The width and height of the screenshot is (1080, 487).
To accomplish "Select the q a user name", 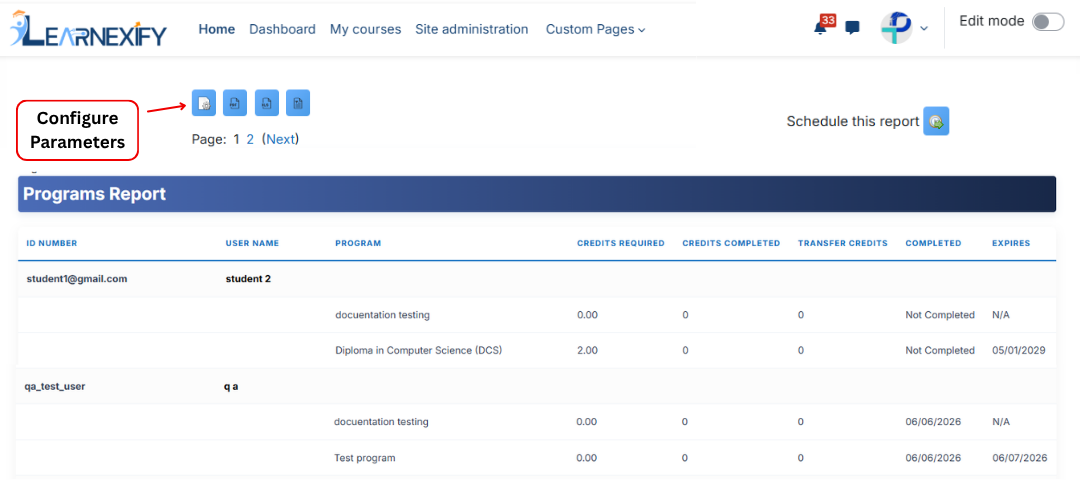I will point(231,386).
